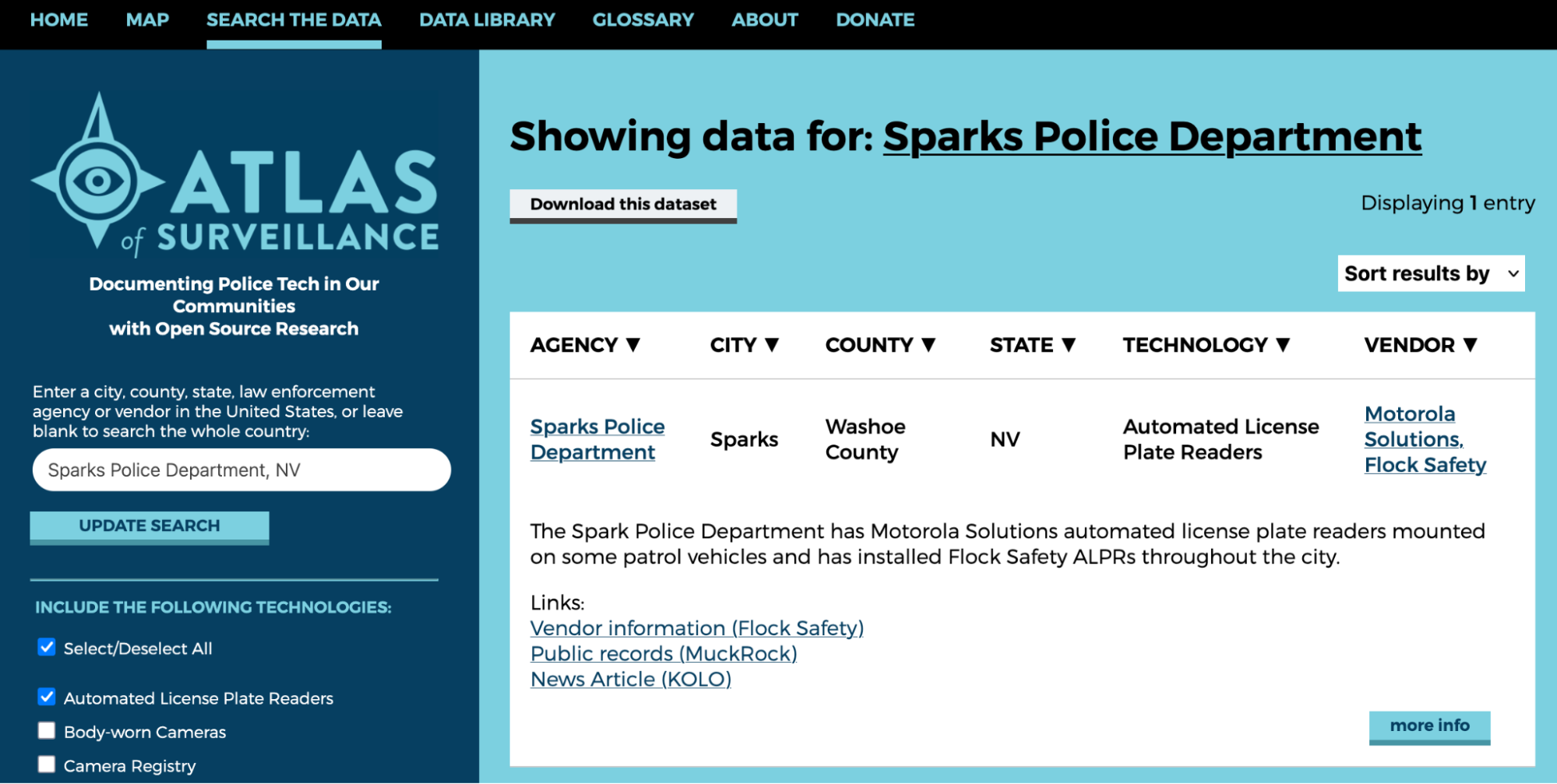This screenshot has height=784, width=1557.
Task: Open the Map page
Action: (147, 20)
